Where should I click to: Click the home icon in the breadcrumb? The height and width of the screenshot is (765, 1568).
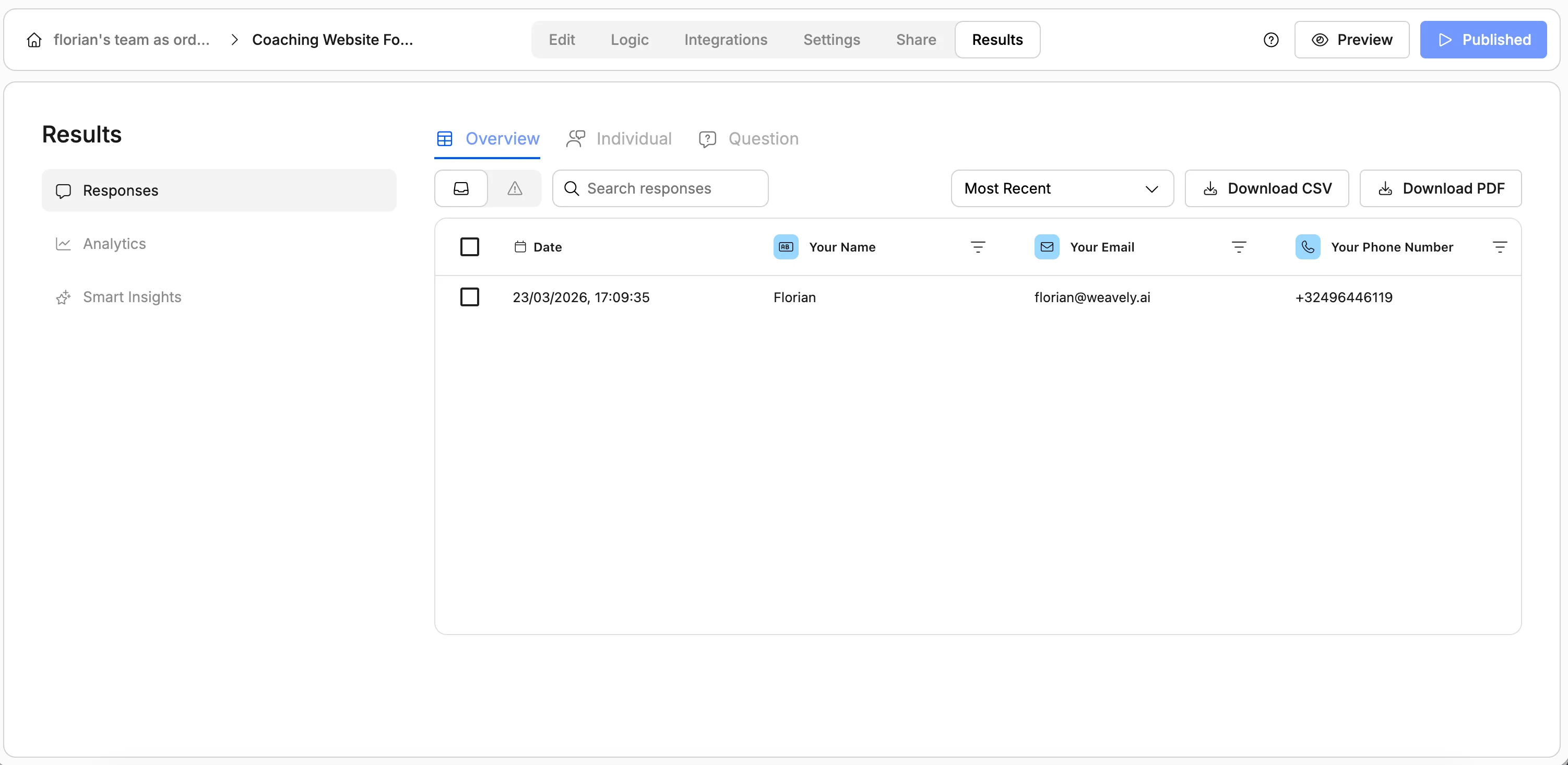click(34, 40)
